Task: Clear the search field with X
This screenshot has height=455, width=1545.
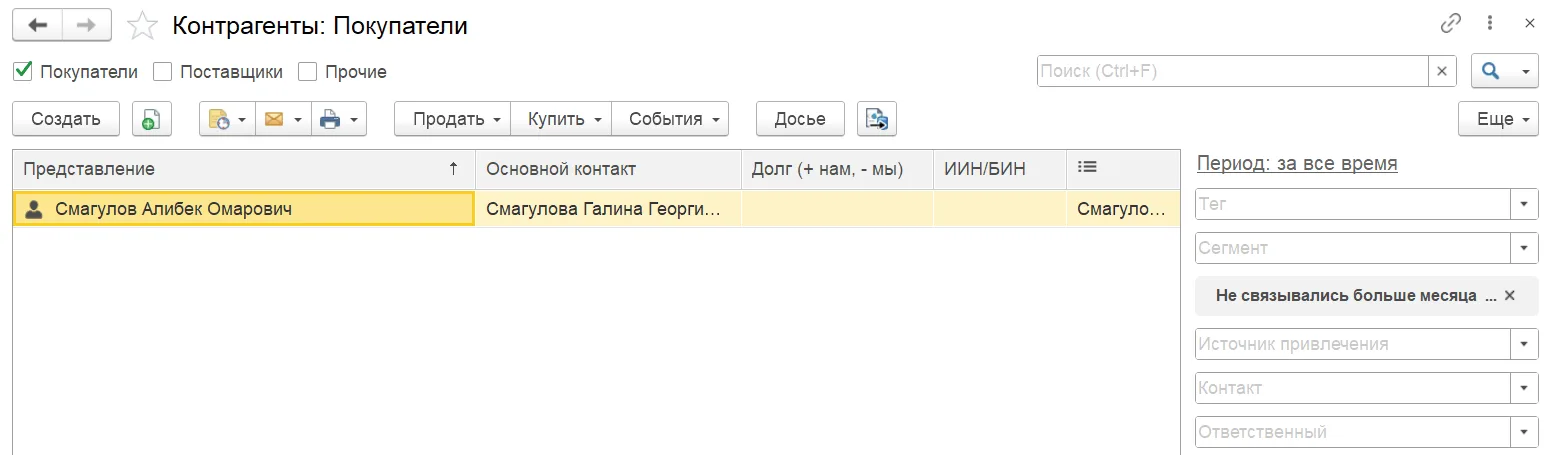Action: pos(1441,71)
